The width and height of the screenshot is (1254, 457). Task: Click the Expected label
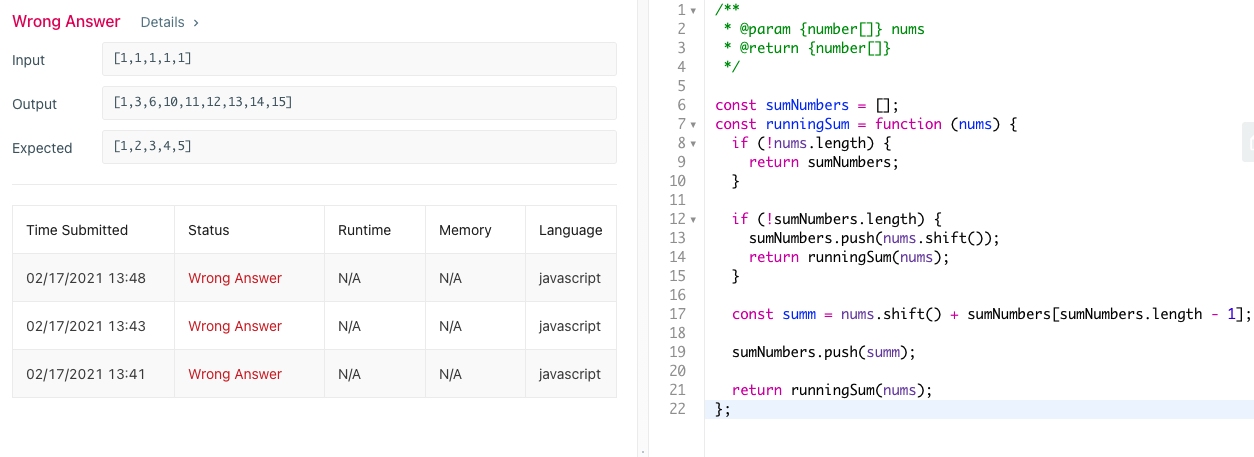[42, 148]
